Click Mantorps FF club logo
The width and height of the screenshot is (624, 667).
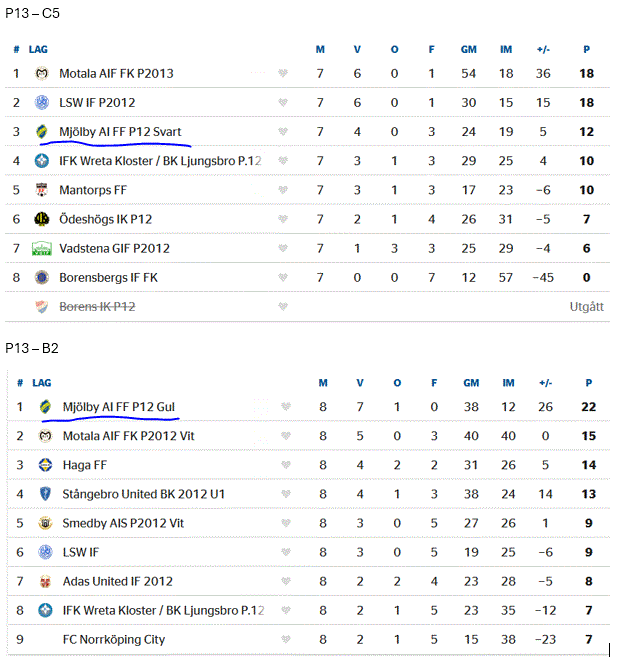(42, 190)
